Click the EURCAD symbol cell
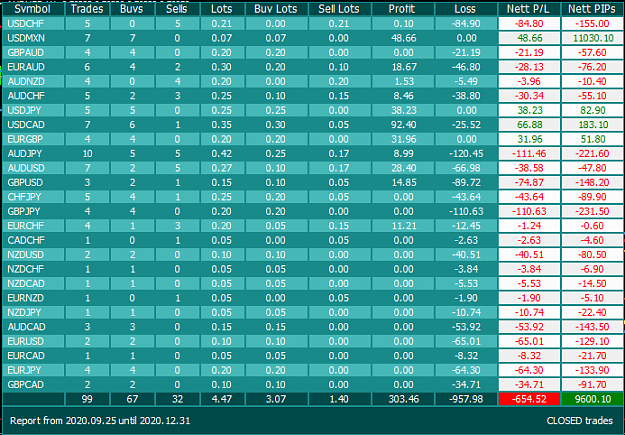This screenshot has width=625, height=435. [x=33, y=356]
